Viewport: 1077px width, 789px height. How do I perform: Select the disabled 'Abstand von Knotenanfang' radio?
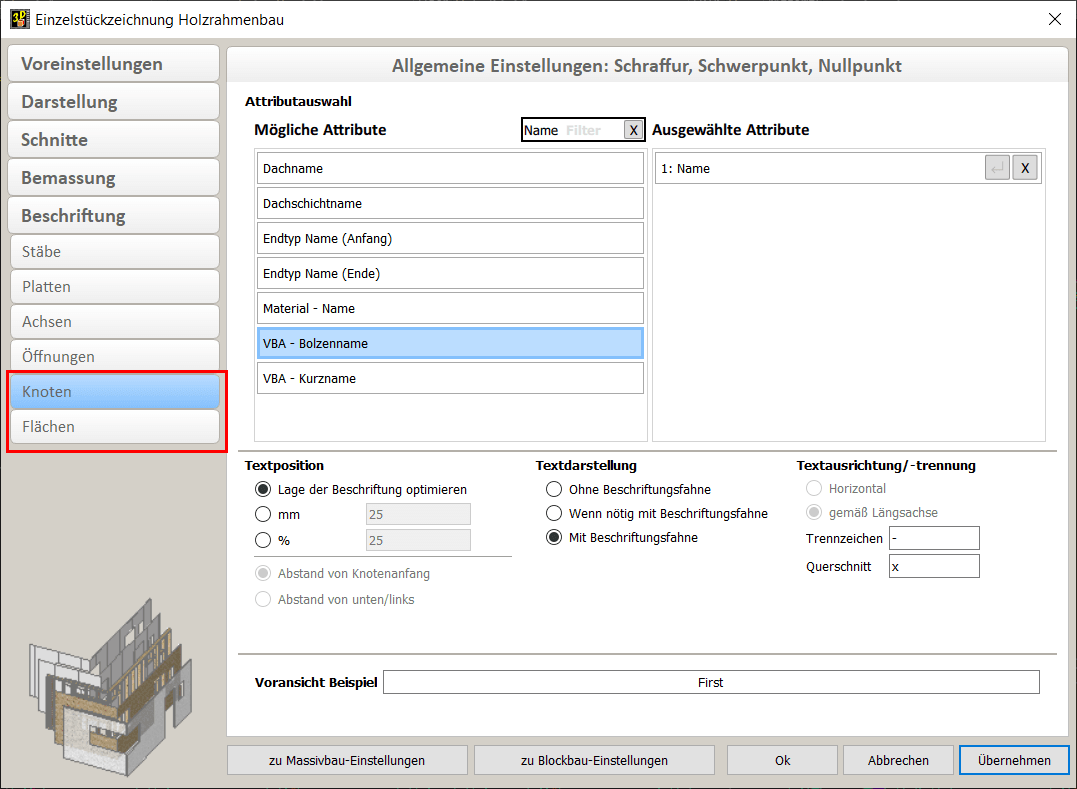(x=263, y=573)
